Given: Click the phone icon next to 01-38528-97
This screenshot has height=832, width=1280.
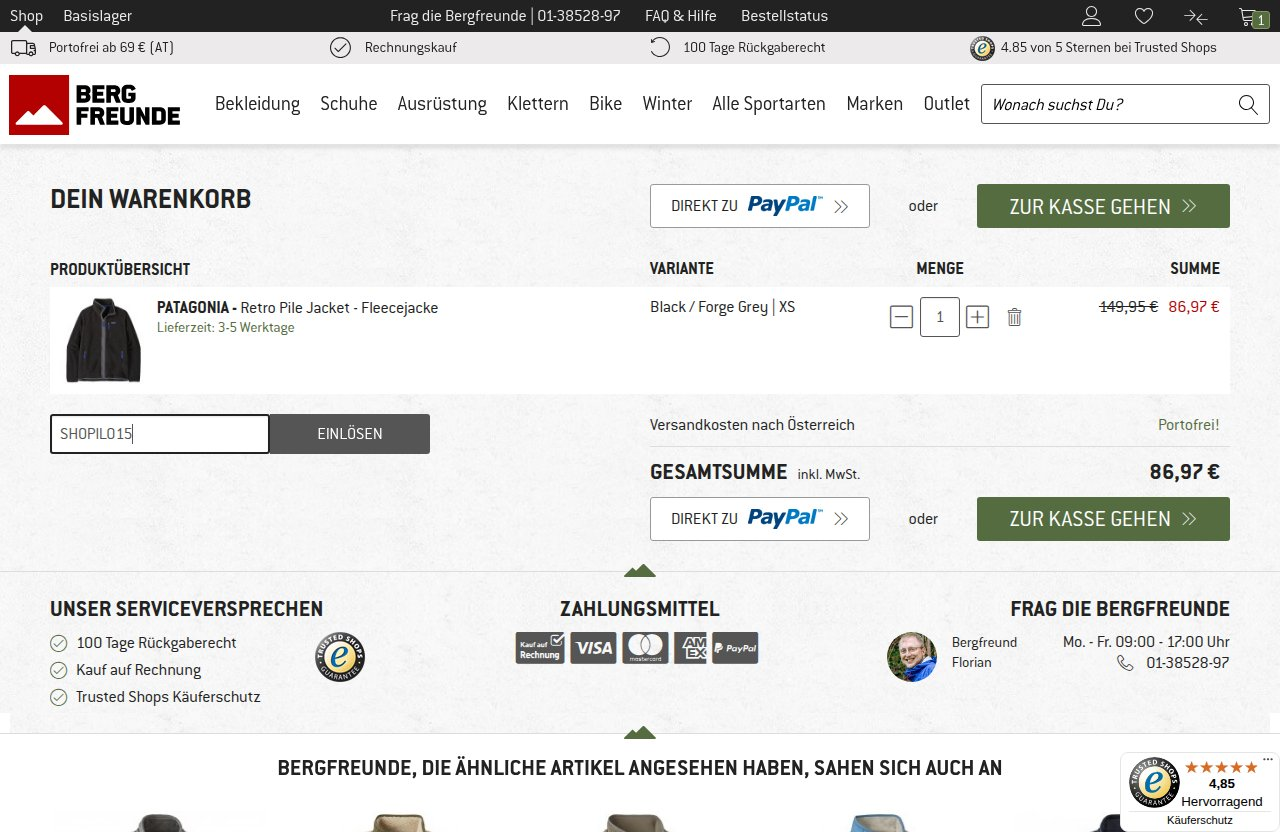Looking at the screenshot, I should coord(1125,663).
